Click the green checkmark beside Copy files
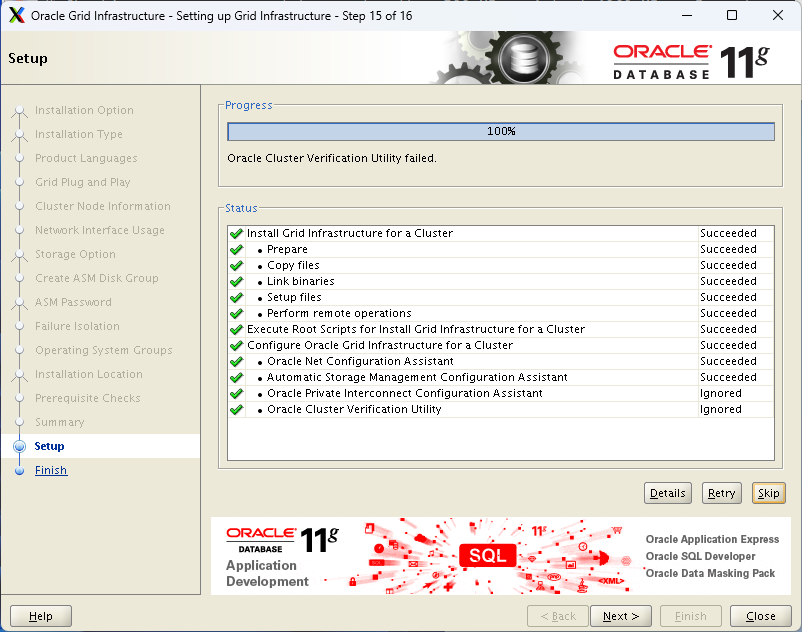802x632 pixels. (236, 265)
